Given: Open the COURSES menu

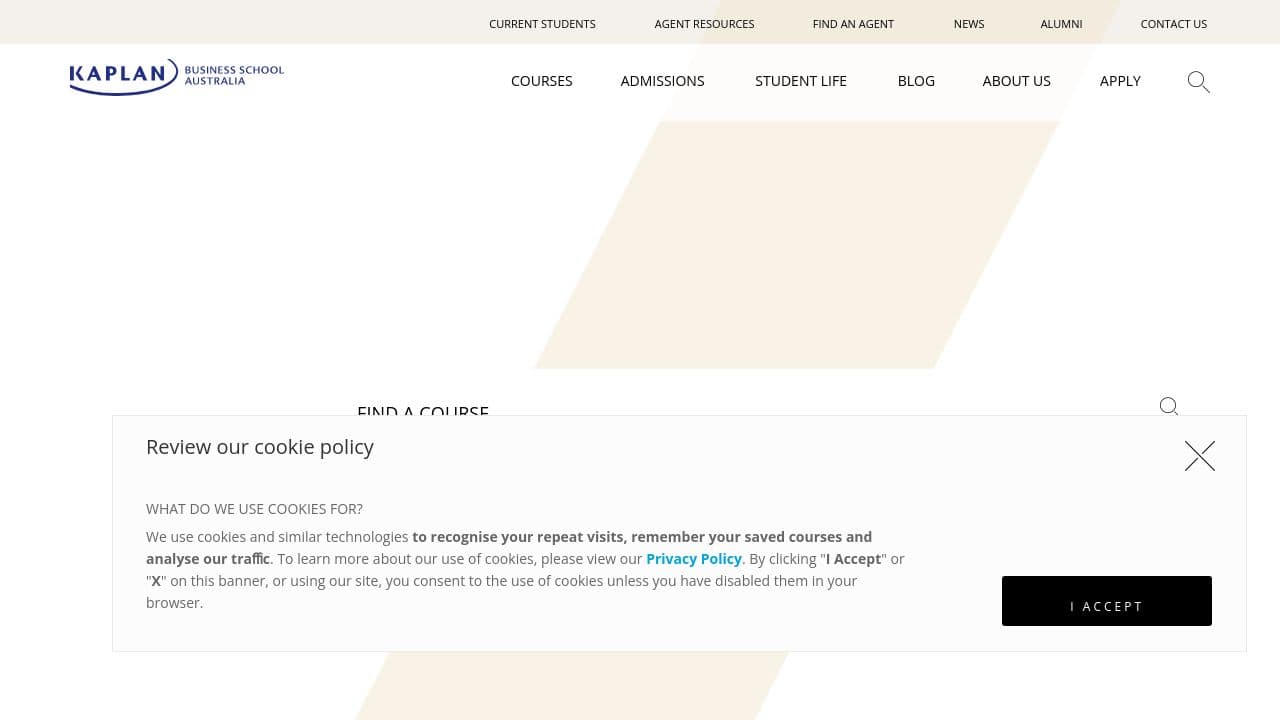Looking at the screenshot, I should tap(541, 81).
